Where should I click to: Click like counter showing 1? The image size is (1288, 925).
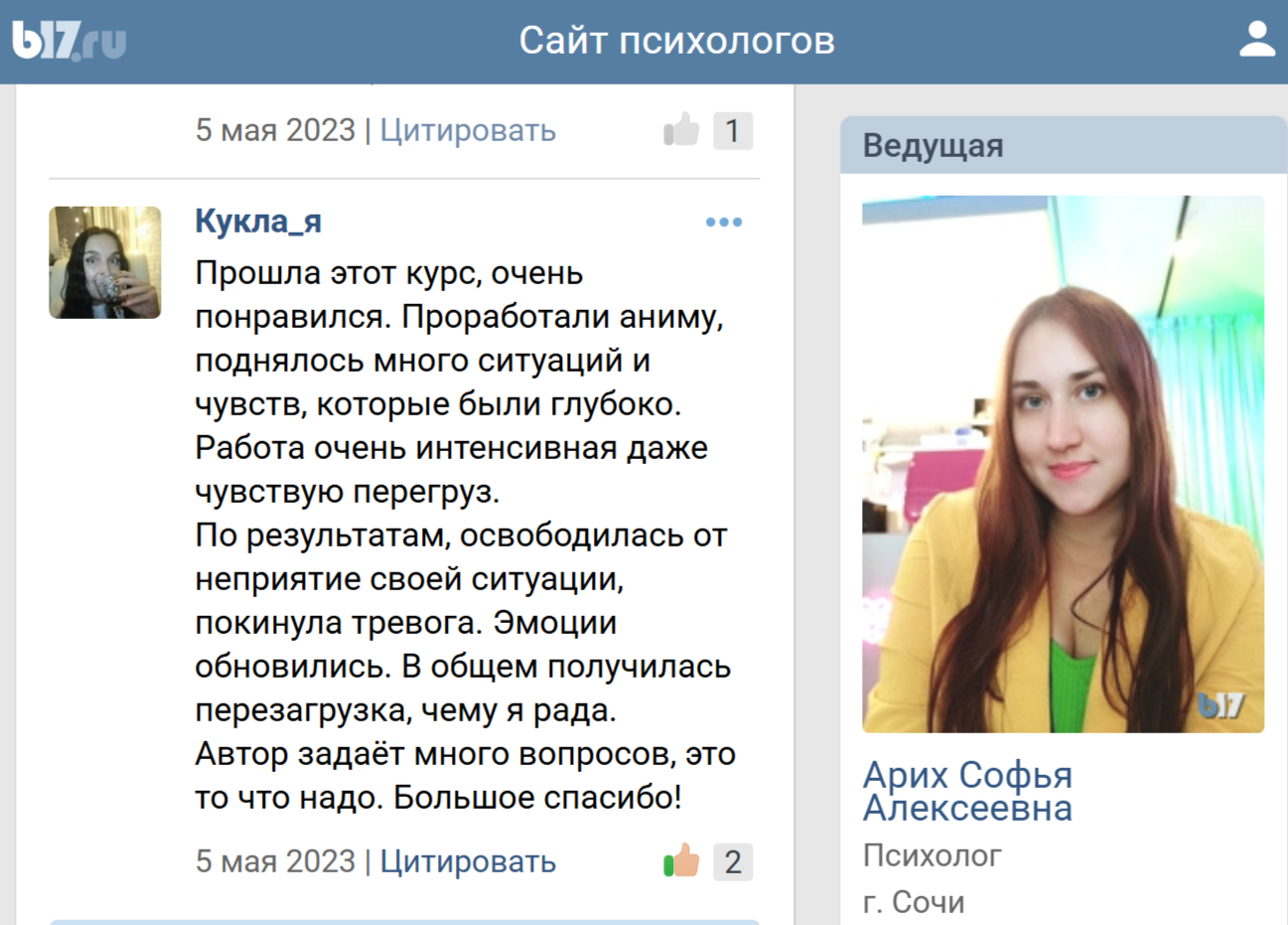pyautogui.click(x=733, y=131)
